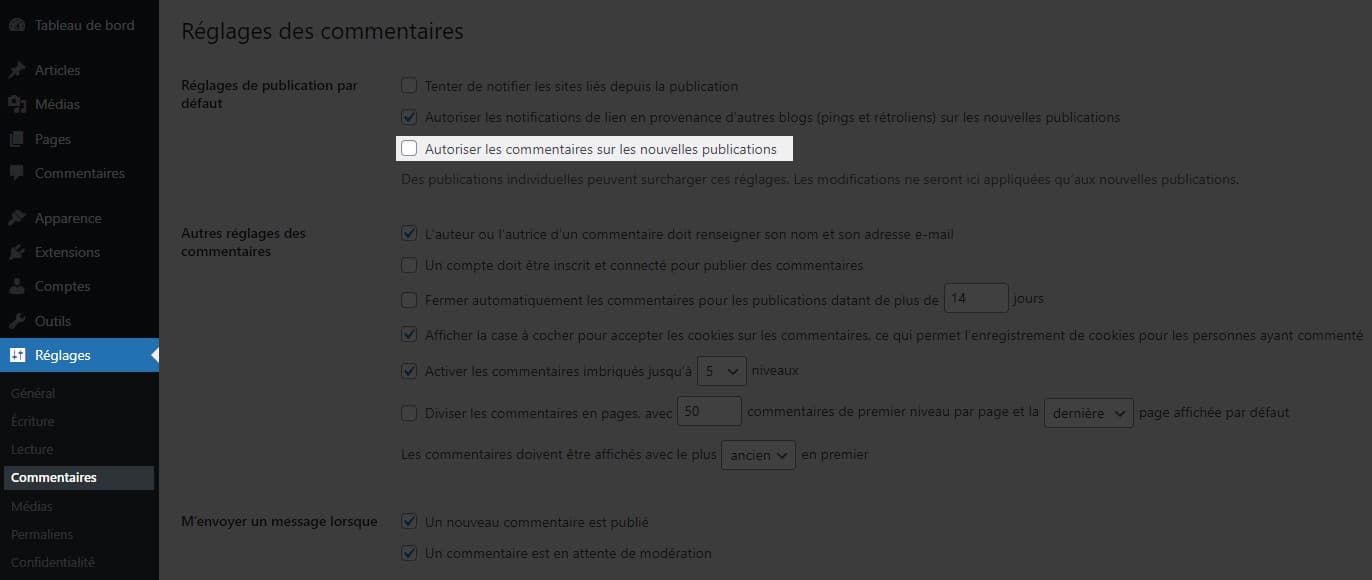This screenshot has height=580, width=1372.
Task: Open the nested comments levels dropdown
Action: pyautogui.click(x=721, y=371)
